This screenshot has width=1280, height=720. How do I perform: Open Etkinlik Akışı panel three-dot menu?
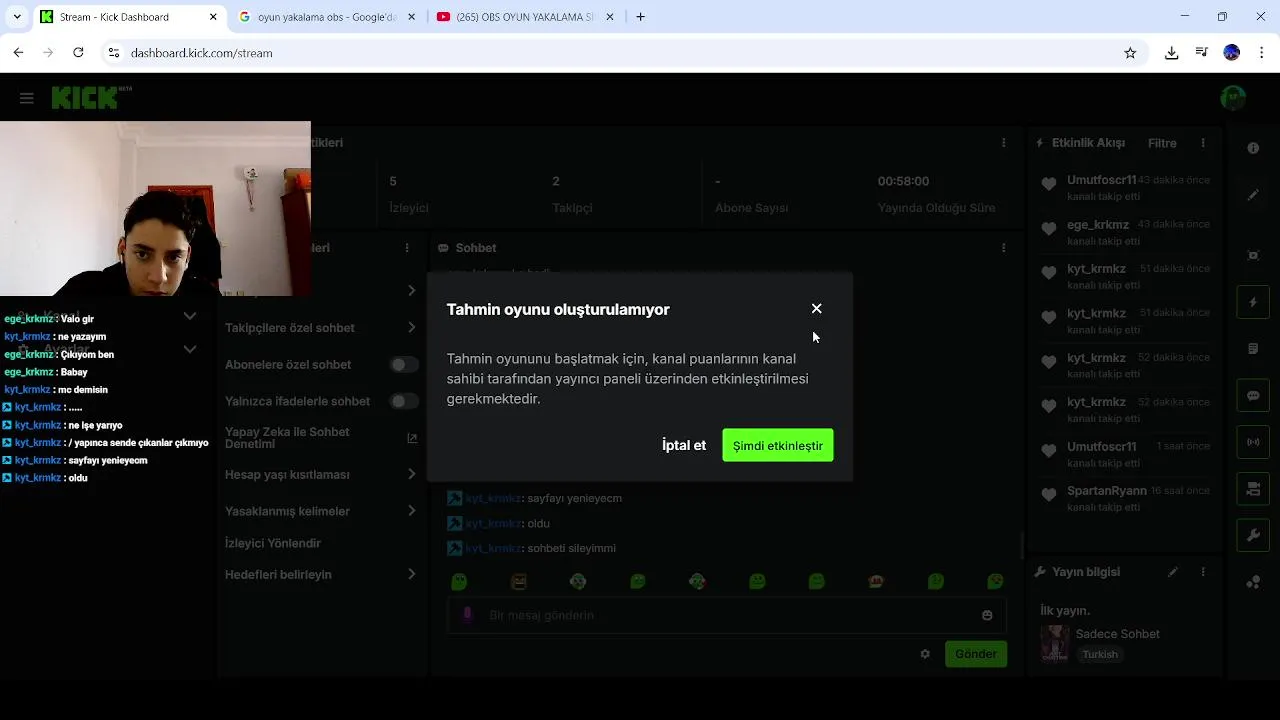(1203, 143)
